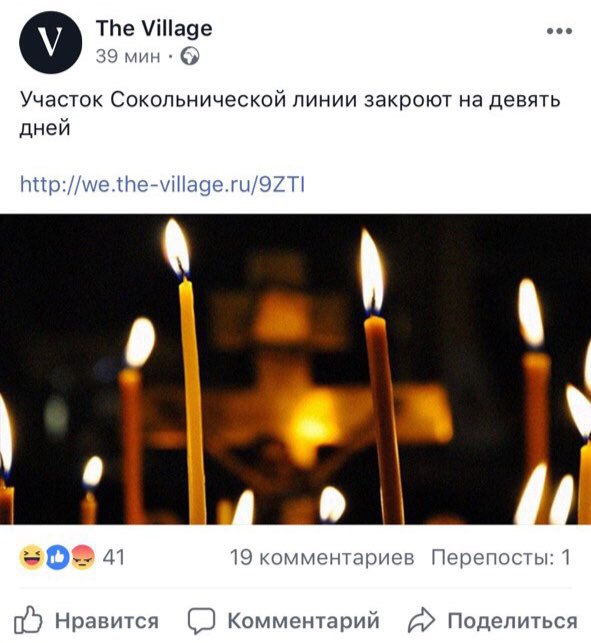Click the angry reaction icon
Viewport: 591px width, 643px height.
click(82, 557)
